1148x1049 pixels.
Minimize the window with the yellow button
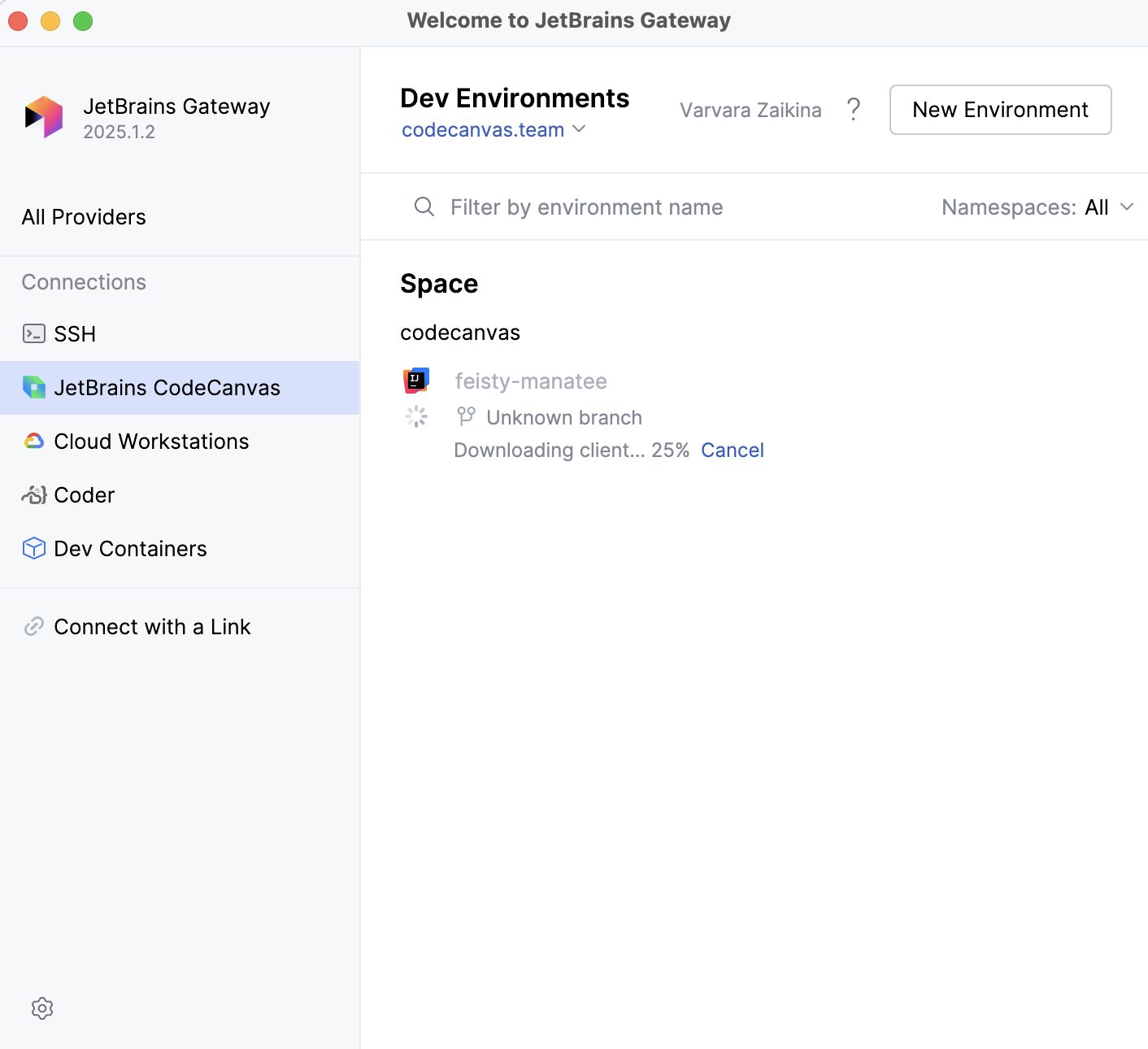click(x=50, y=20)
